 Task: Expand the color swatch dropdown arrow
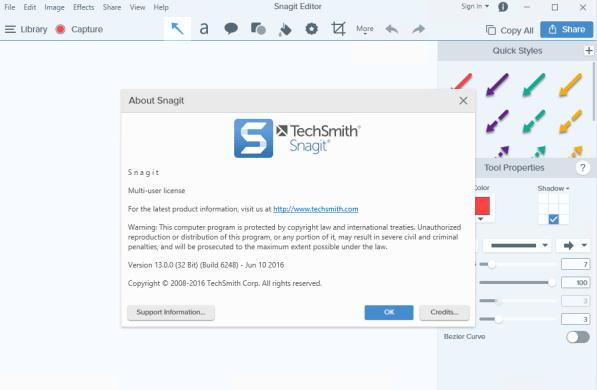(480, 219)
